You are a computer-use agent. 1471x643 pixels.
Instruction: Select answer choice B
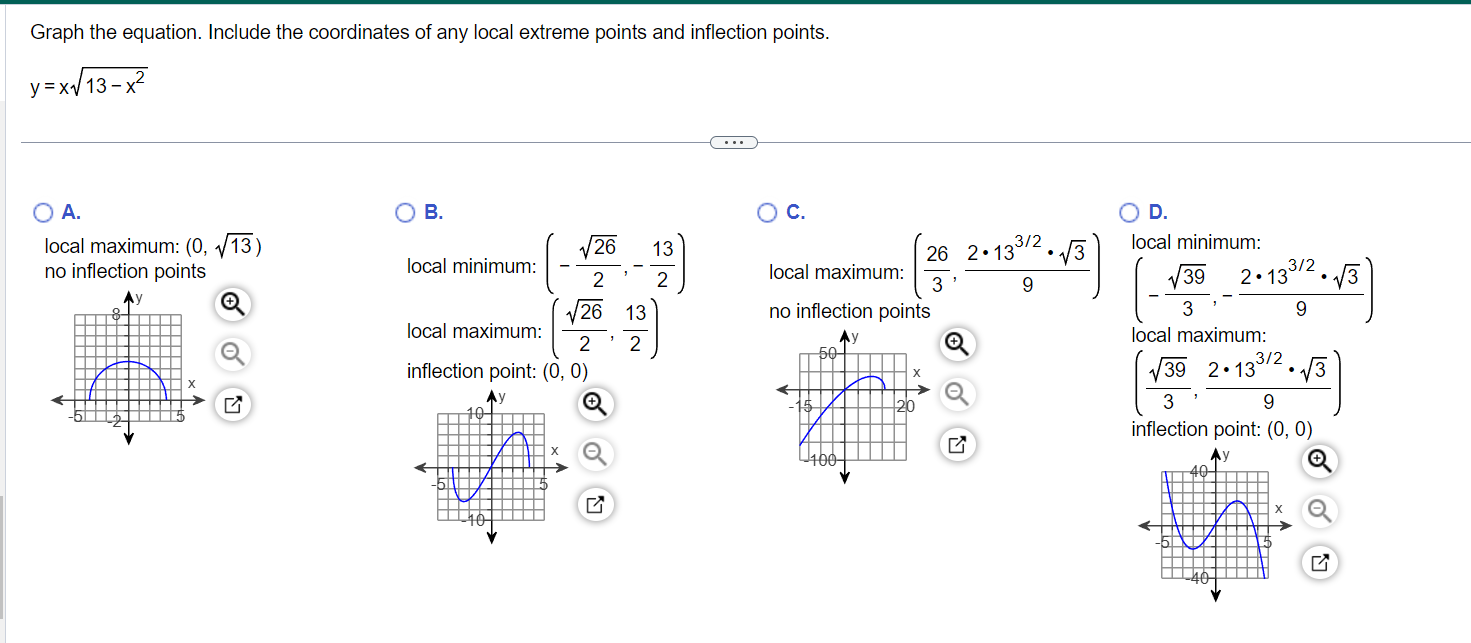[404, 212]
